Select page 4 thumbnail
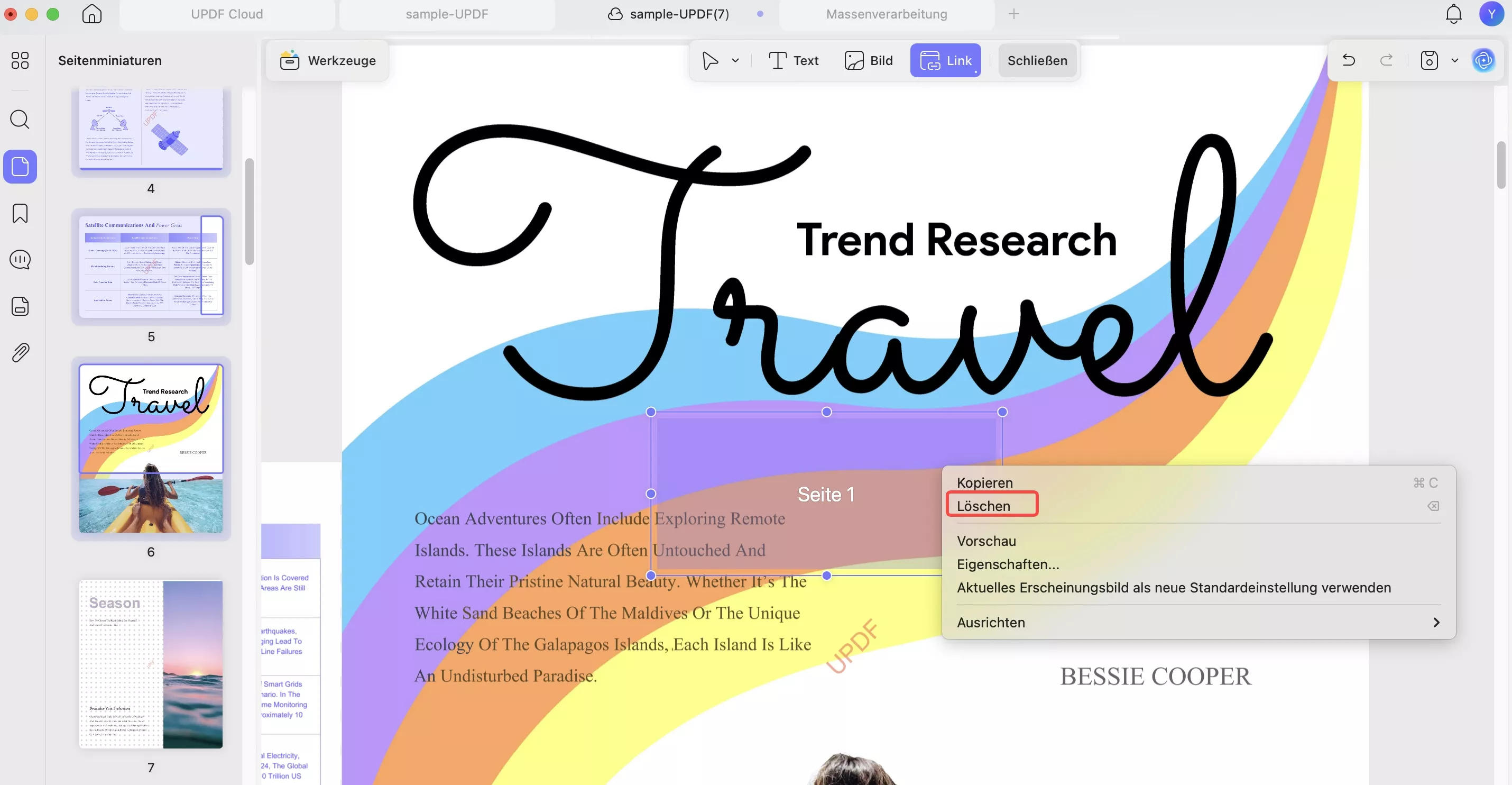This screenshot has height=785, width=1512. [151, 130]
